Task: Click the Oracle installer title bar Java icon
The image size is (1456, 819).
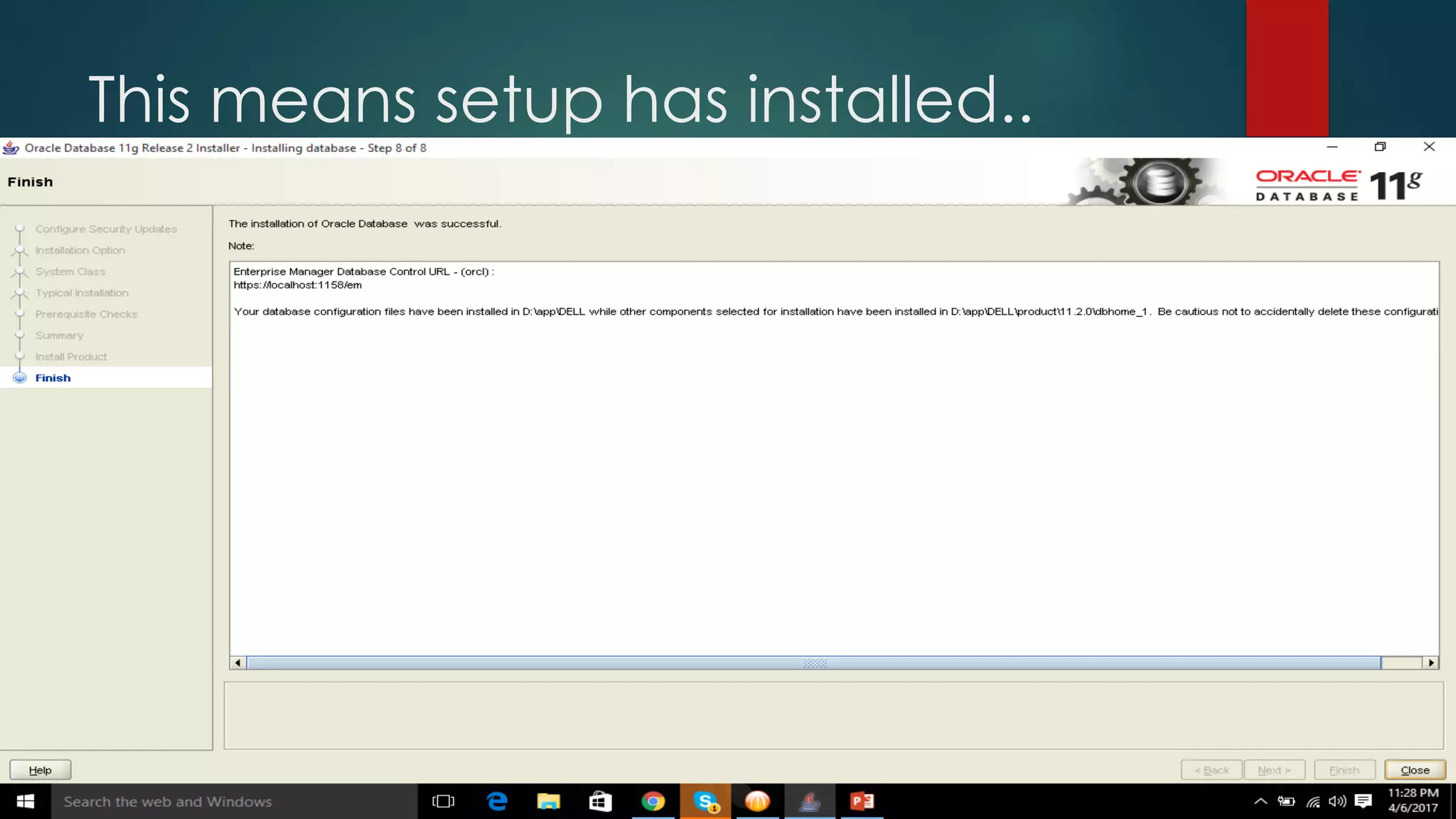Action: pyautogui.click(x=11, y=148)
